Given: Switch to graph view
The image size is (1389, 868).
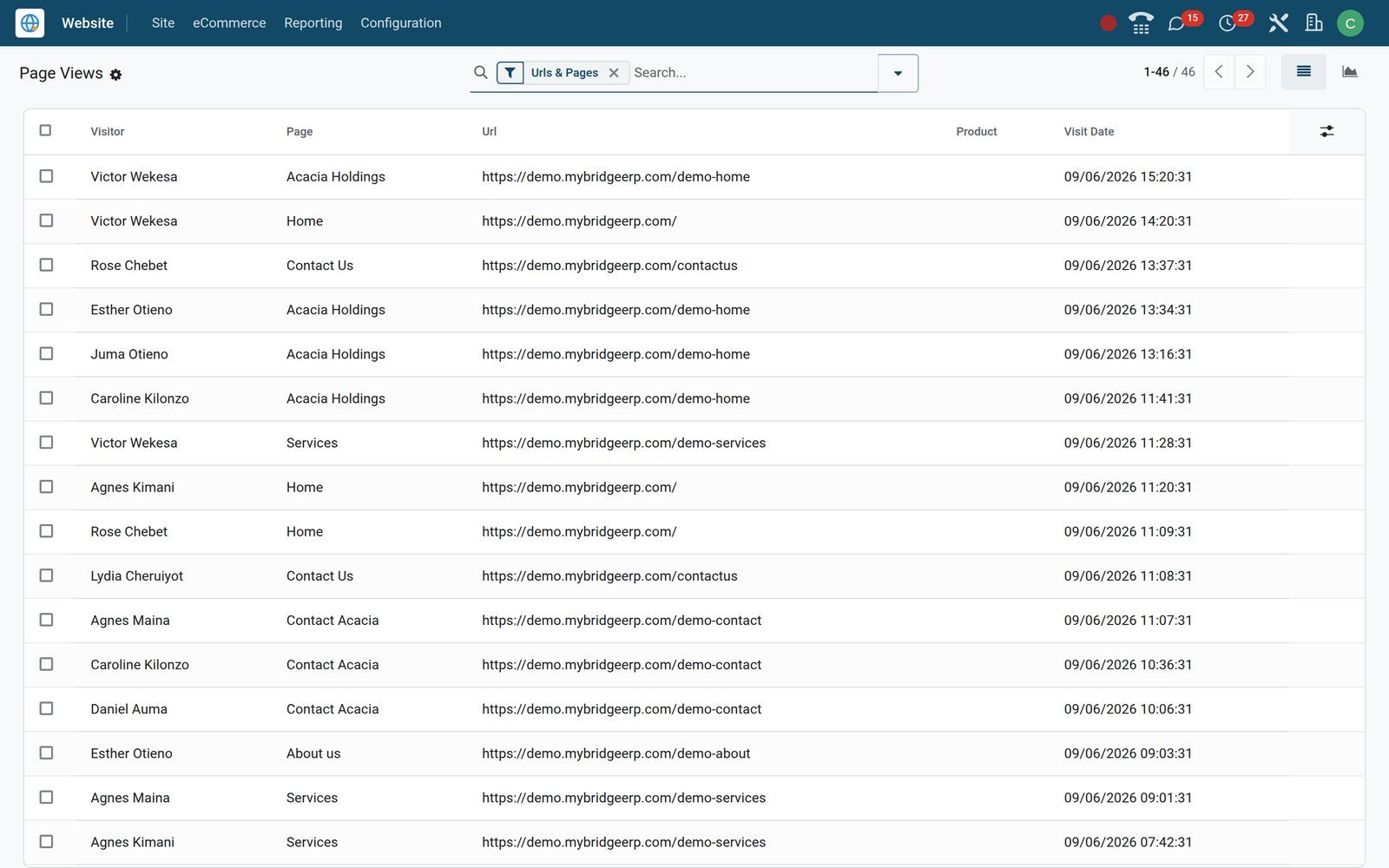Looking at the screenshot, I should (x=1349, y=72).
